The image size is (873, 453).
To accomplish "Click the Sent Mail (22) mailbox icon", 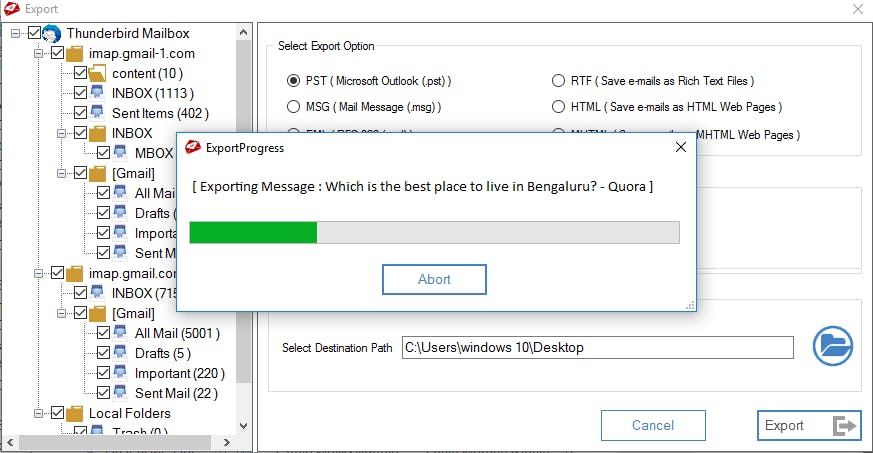I will click(x=120, y=392).
